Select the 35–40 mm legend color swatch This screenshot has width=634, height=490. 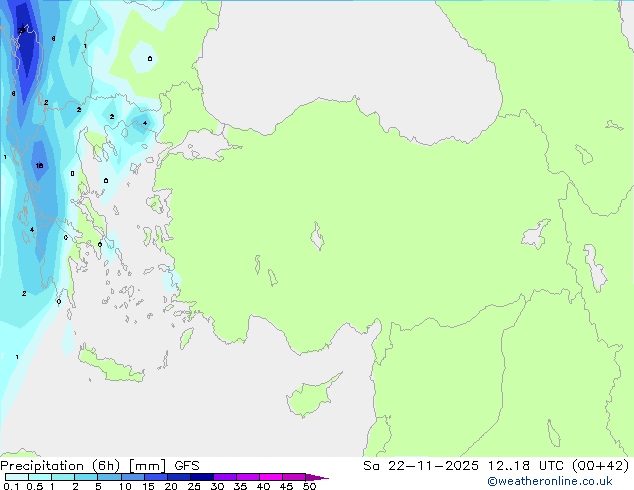[x=247, y=477]
